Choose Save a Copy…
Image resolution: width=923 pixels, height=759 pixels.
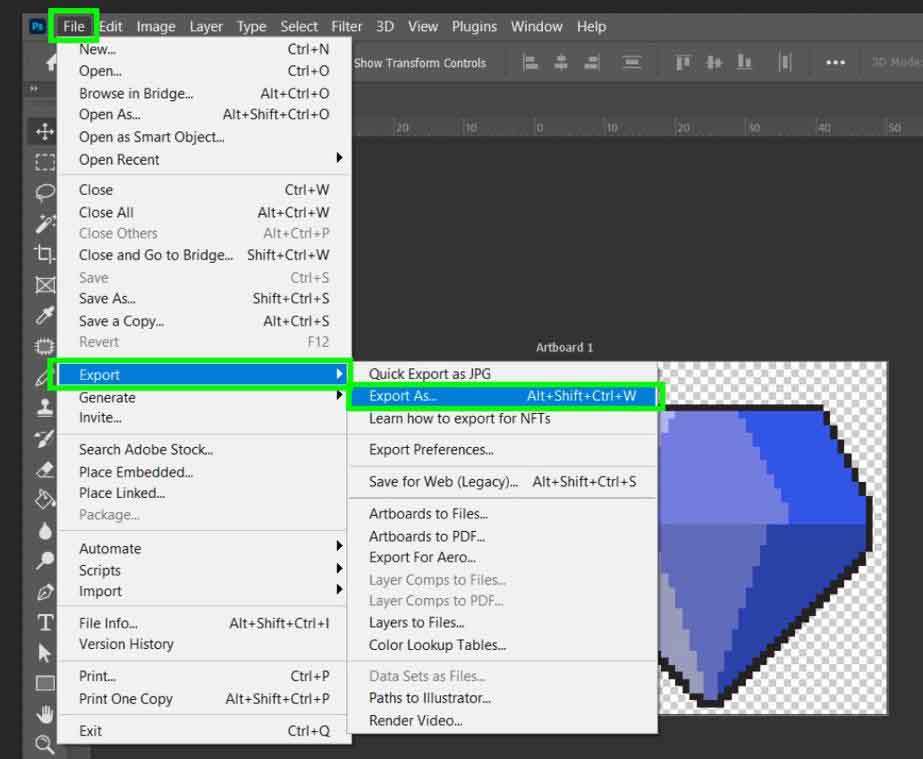(205, 321)
